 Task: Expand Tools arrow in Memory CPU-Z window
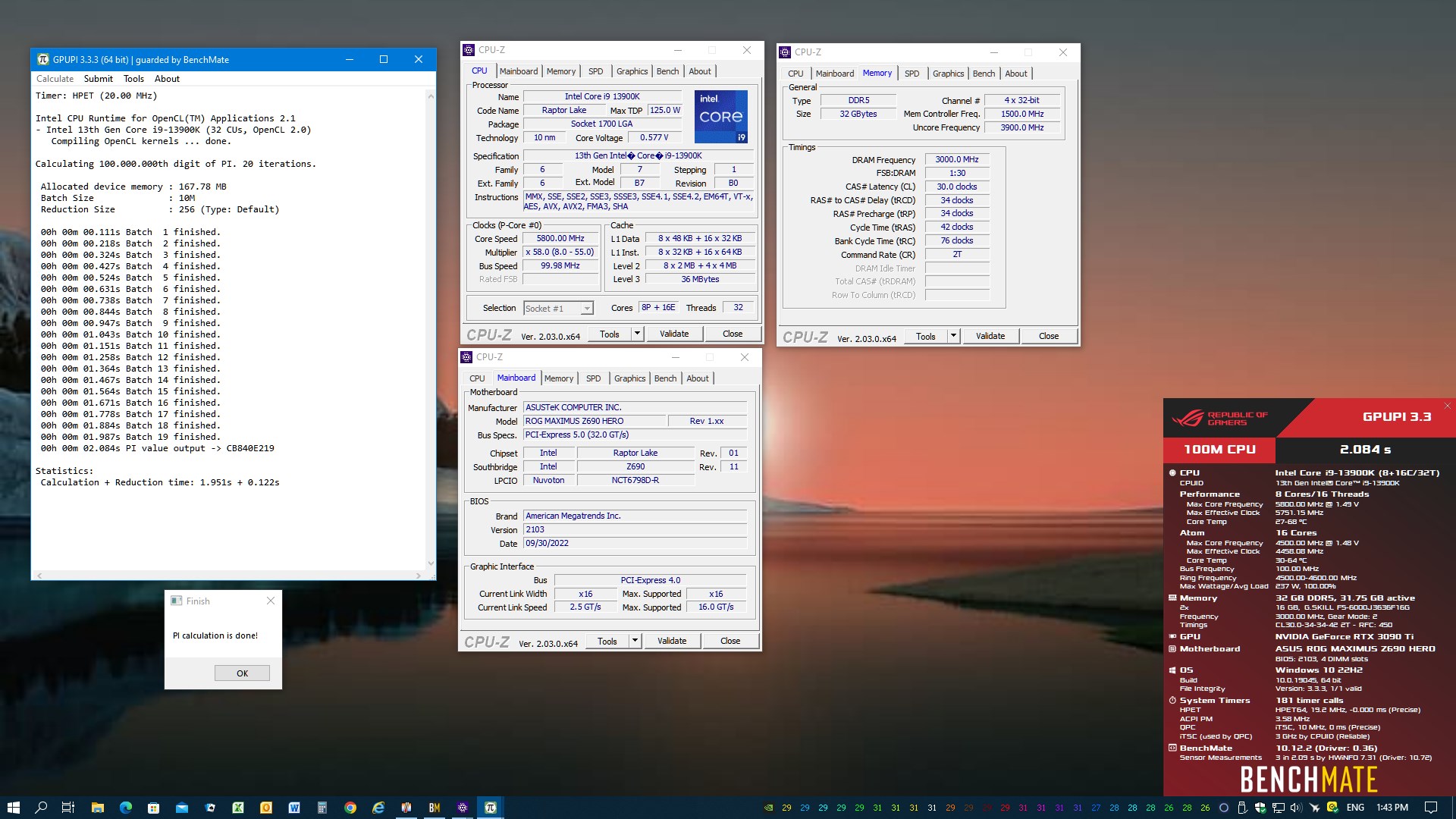(x=953, y=336)
